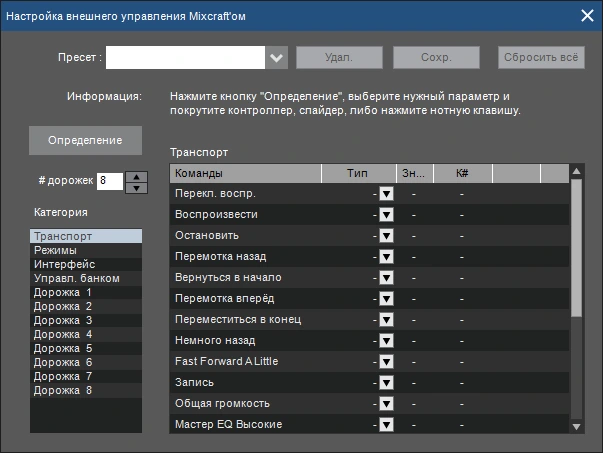Image resolution: width=603 pixels, height=453 pixels.
Task: Open the Пресет dropdown arrow
Action: [277, 58]
